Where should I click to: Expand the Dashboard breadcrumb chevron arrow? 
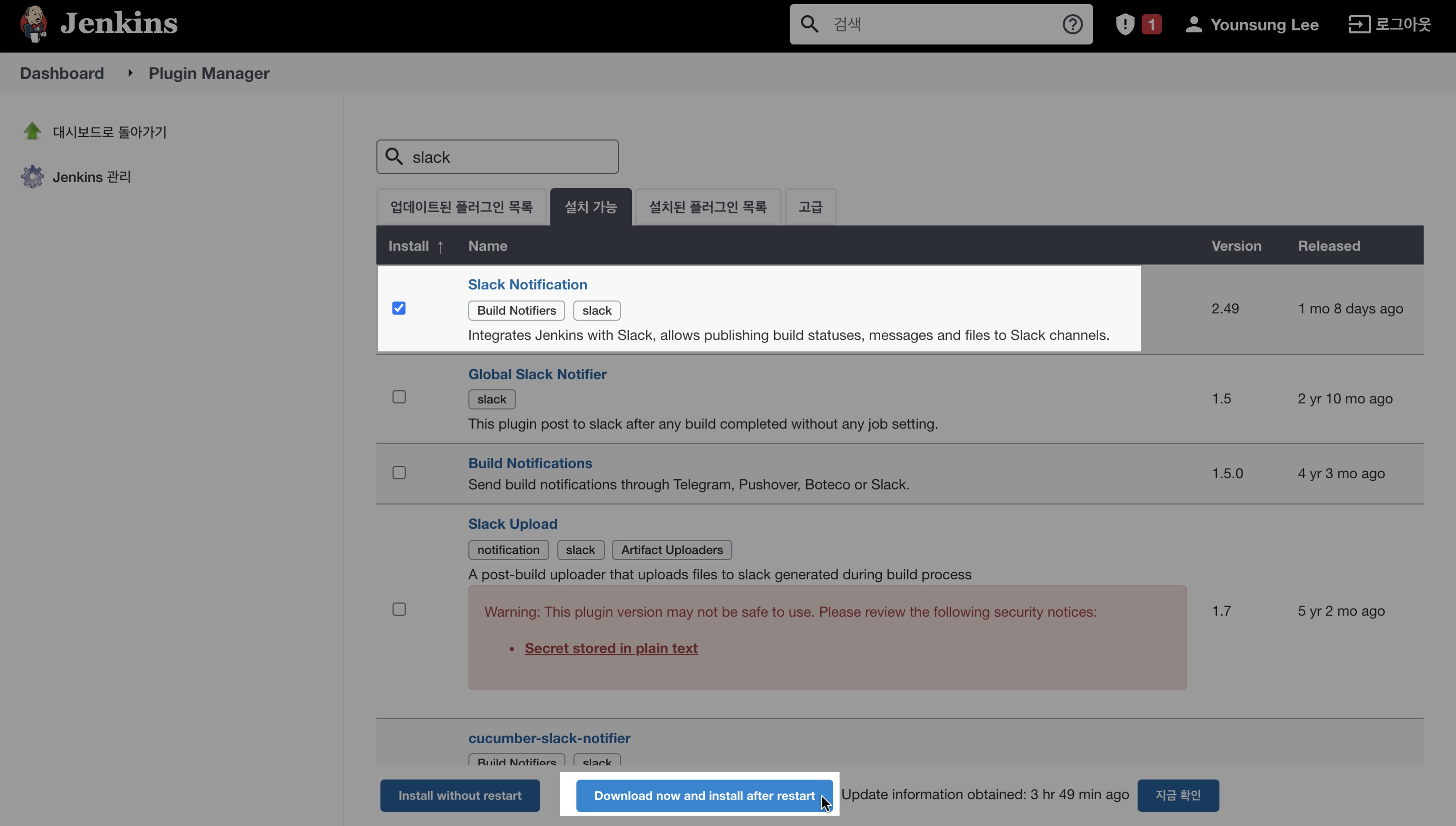[130, 73]
